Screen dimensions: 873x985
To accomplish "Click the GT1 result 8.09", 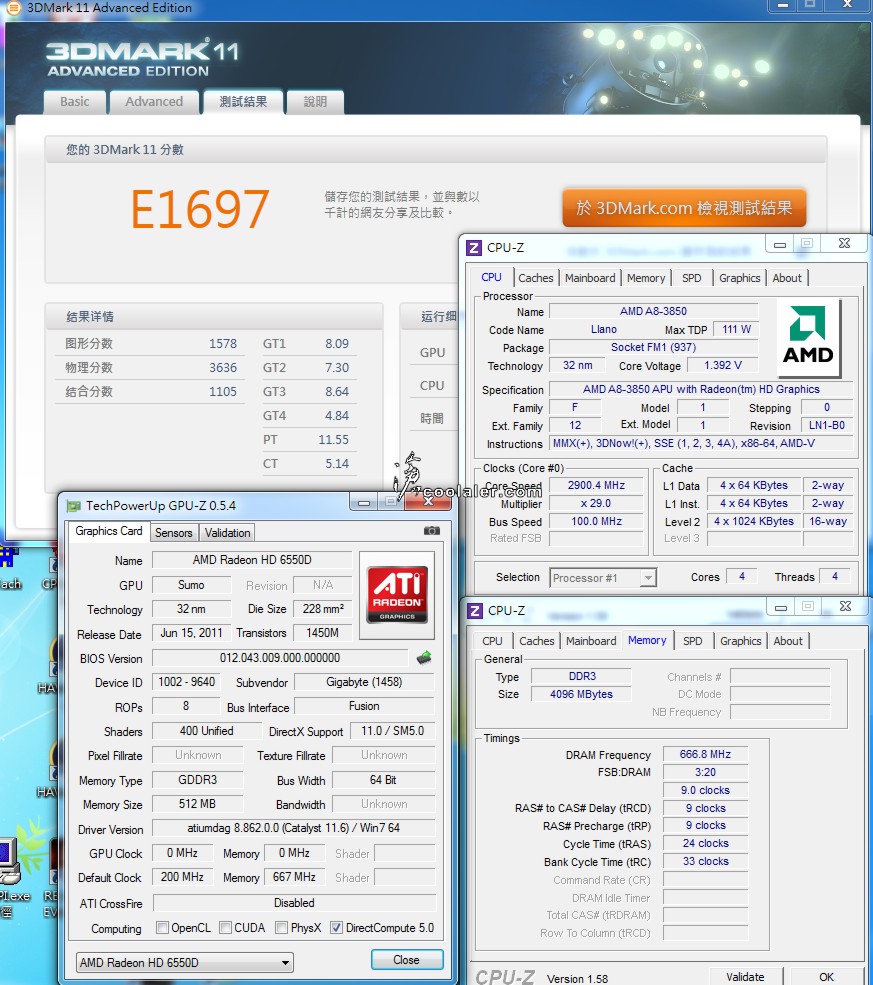I will (x=337, y=344).
